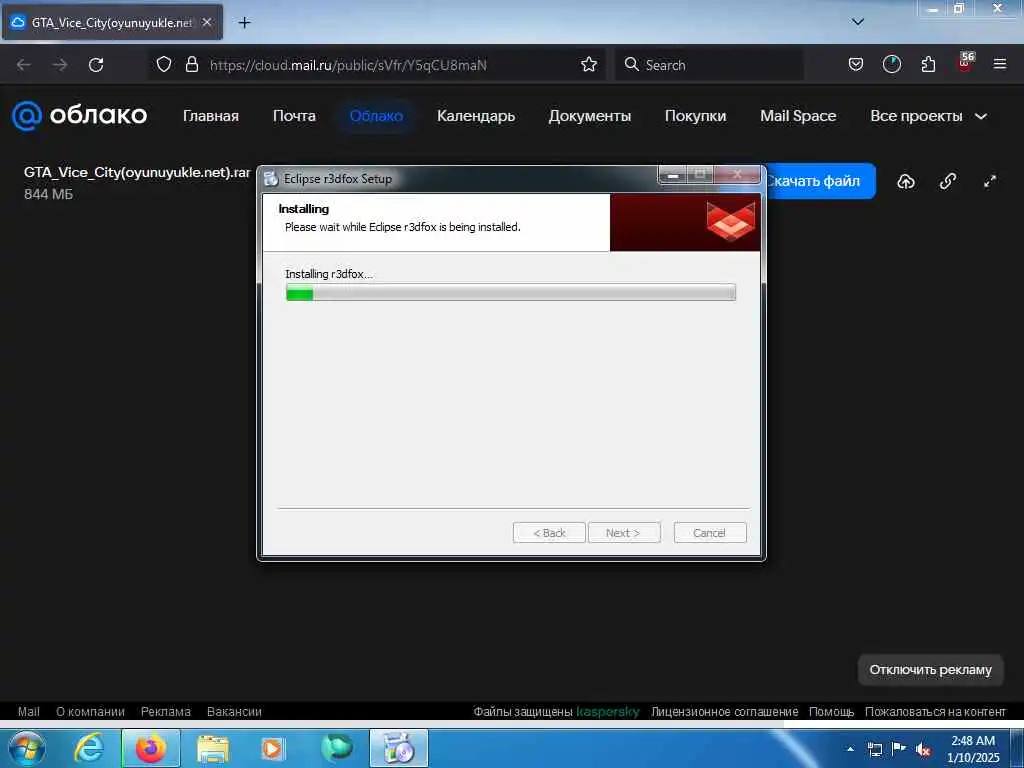
Task: Bookmark this page with star icon
Action: (x=588, y=64)
